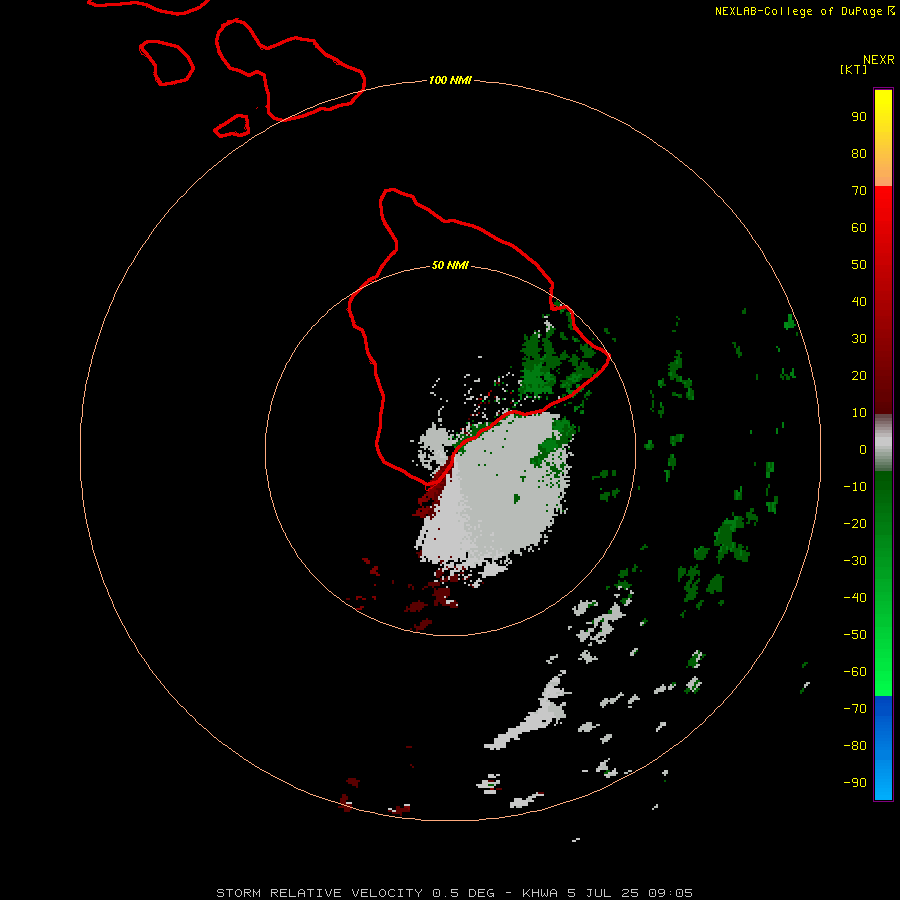Click the -10 value on velocity scale
The width and height of the screenshot is (900, 900).
tap(855, 487)
